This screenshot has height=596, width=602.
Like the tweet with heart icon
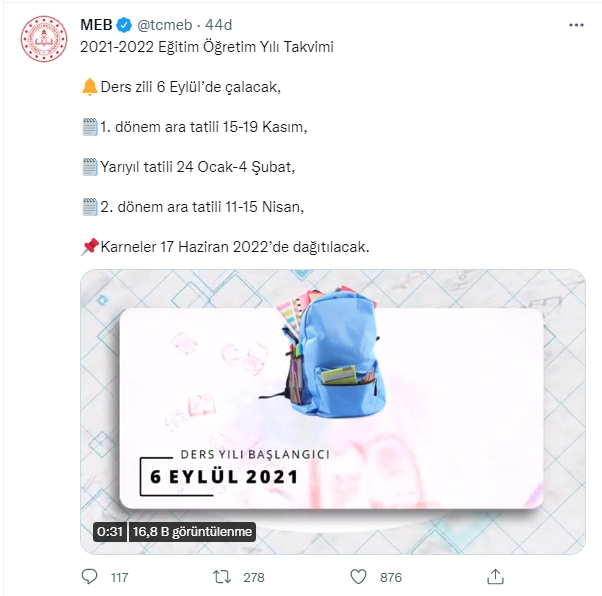tap(358, 577)
